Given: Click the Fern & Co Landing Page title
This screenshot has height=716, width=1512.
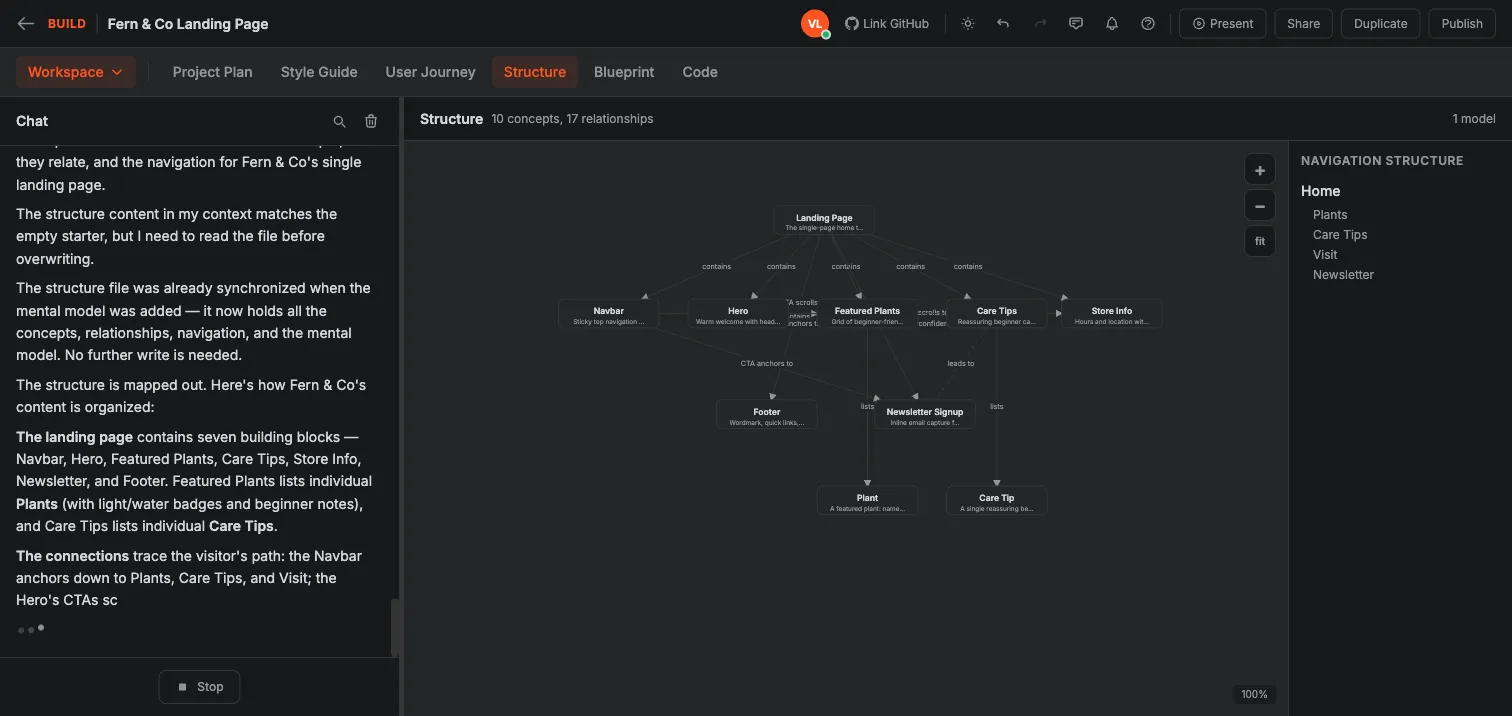Looking at the screenshot, I should pos(188,24).
